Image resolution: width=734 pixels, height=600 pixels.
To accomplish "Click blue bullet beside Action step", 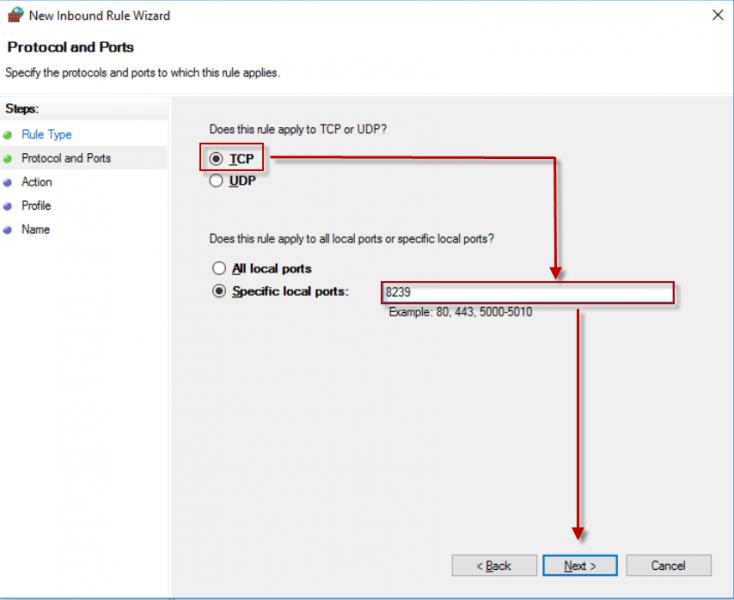I will pyautogui.click(x=8, y=183).
